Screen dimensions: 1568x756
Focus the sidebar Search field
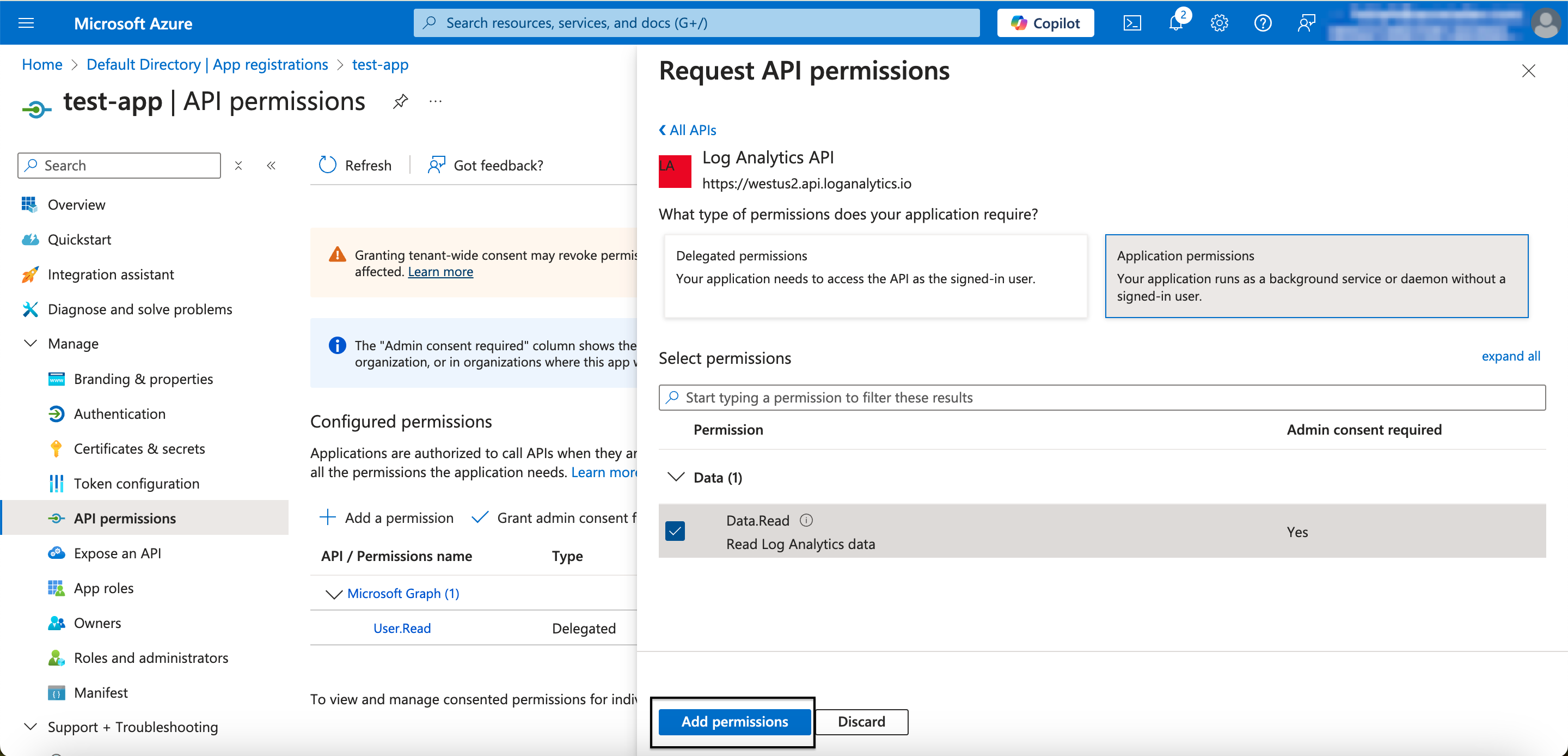coord(119,166)
